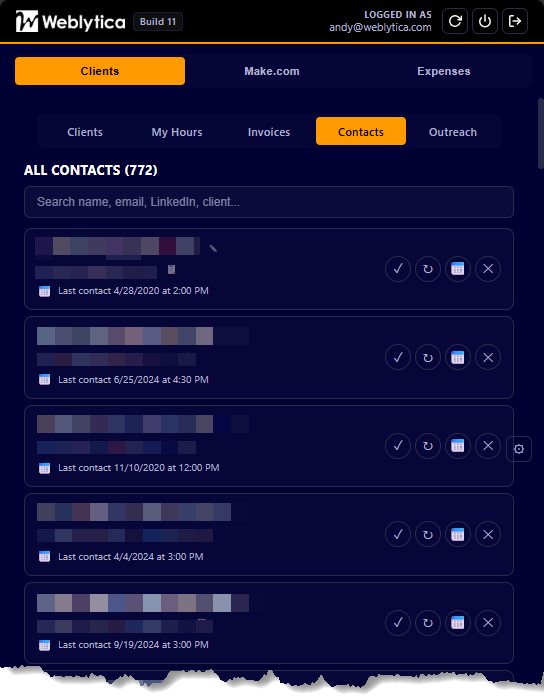Focus the contact search field

coord(269,202)
